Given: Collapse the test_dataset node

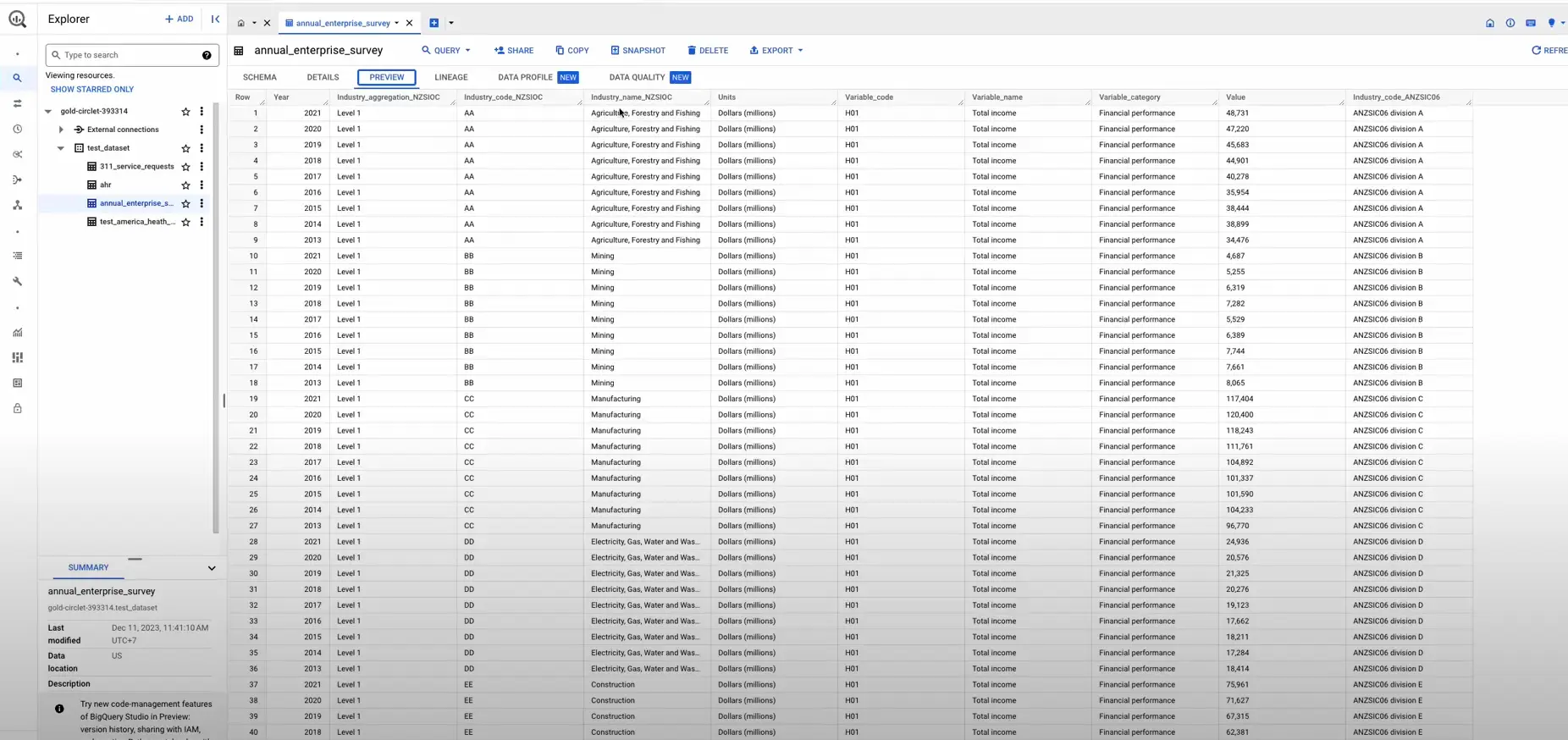Looking at the screenshot, I should (x=61, y=148).
